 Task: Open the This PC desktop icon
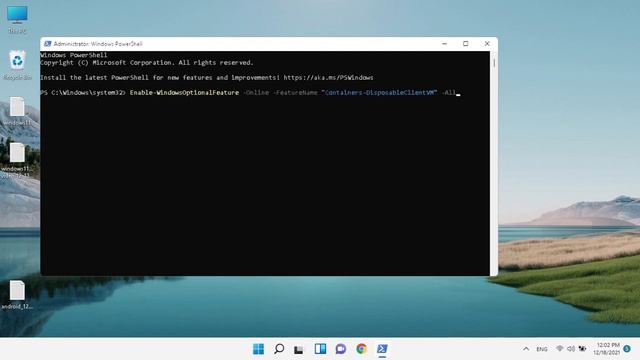coord(17,19)
